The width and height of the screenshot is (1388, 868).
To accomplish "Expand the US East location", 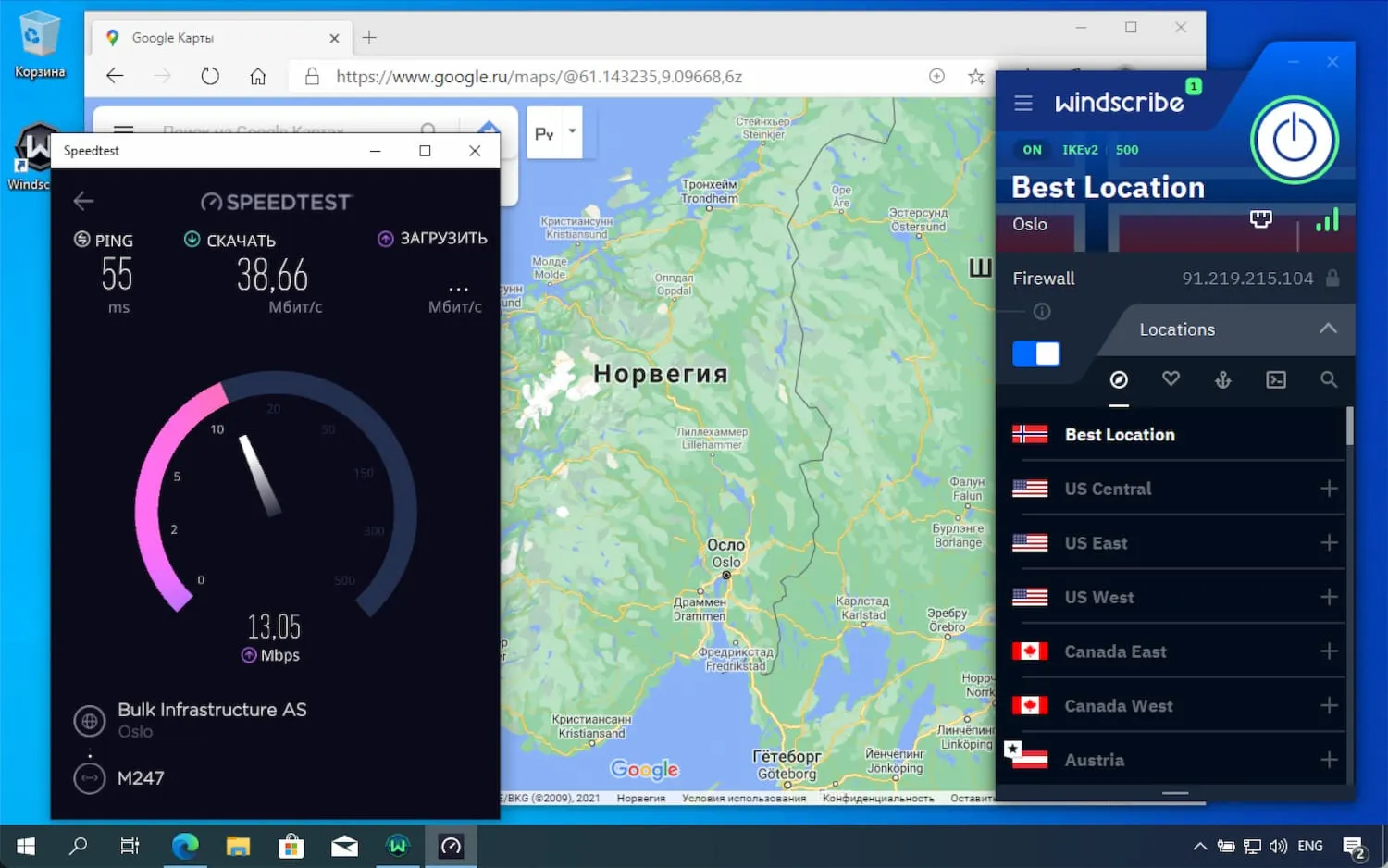I will tap(1329, 543).
